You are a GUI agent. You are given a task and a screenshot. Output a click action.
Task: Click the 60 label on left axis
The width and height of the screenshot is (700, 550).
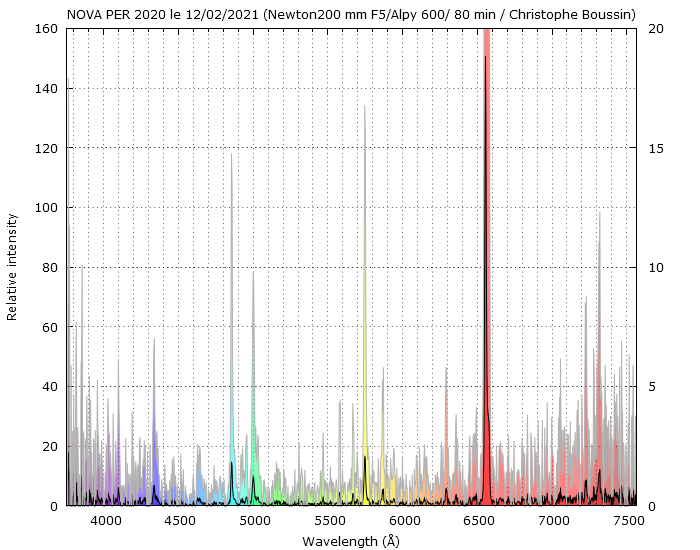(49, 327)
